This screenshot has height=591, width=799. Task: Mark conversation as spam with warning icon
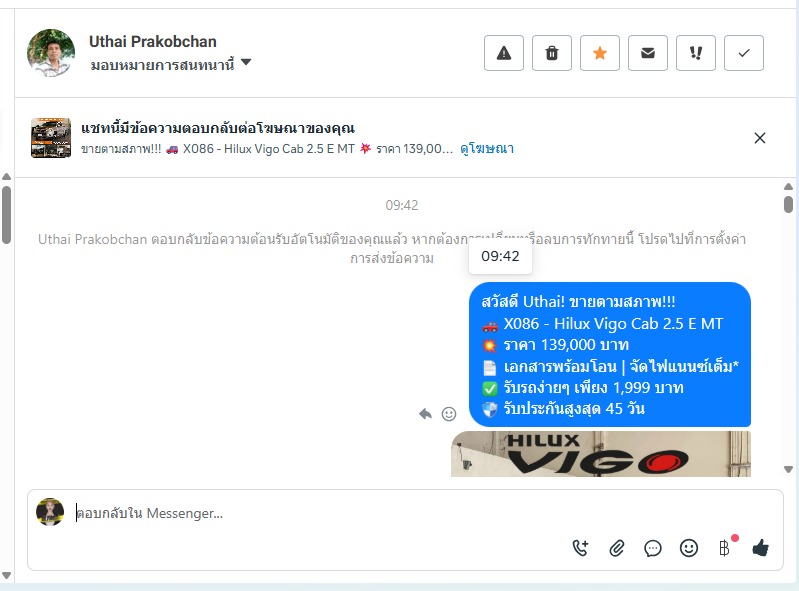click(503, 53)
